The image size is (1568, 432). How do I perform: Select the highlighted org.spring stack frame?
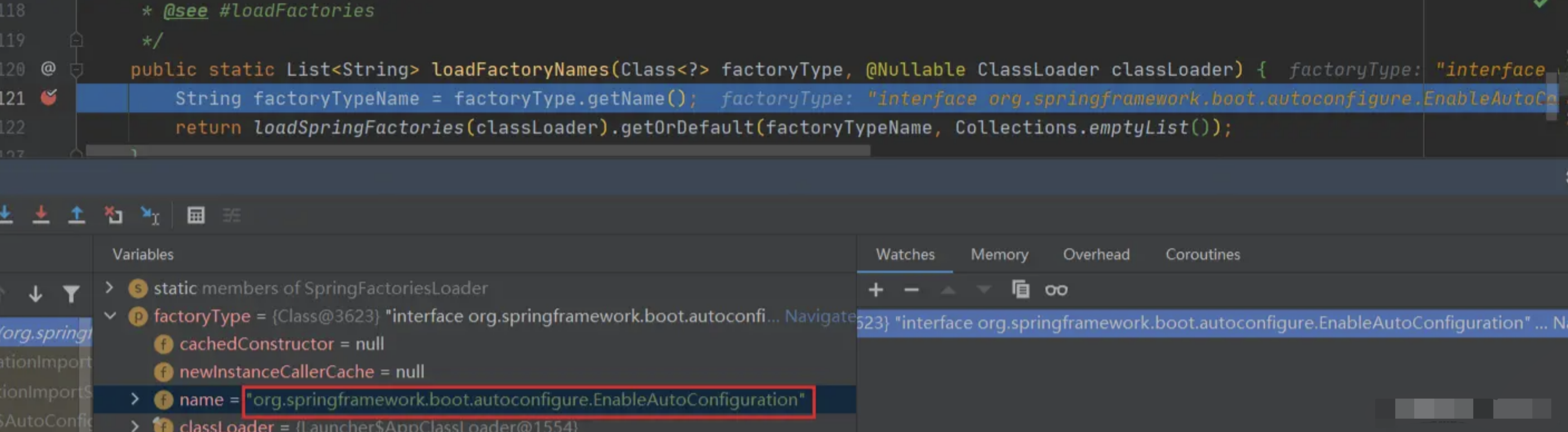click(46, 332)
